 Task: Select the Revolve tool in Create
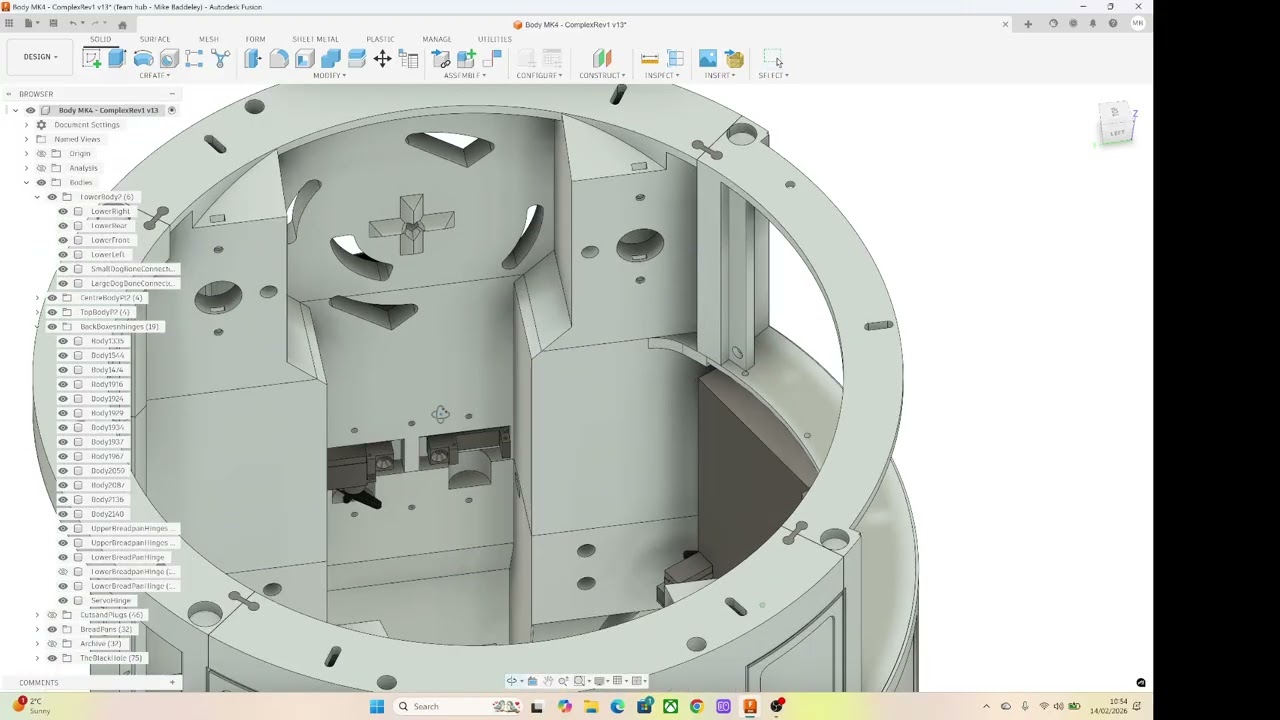pyautogui.click(x=143, y=59)
